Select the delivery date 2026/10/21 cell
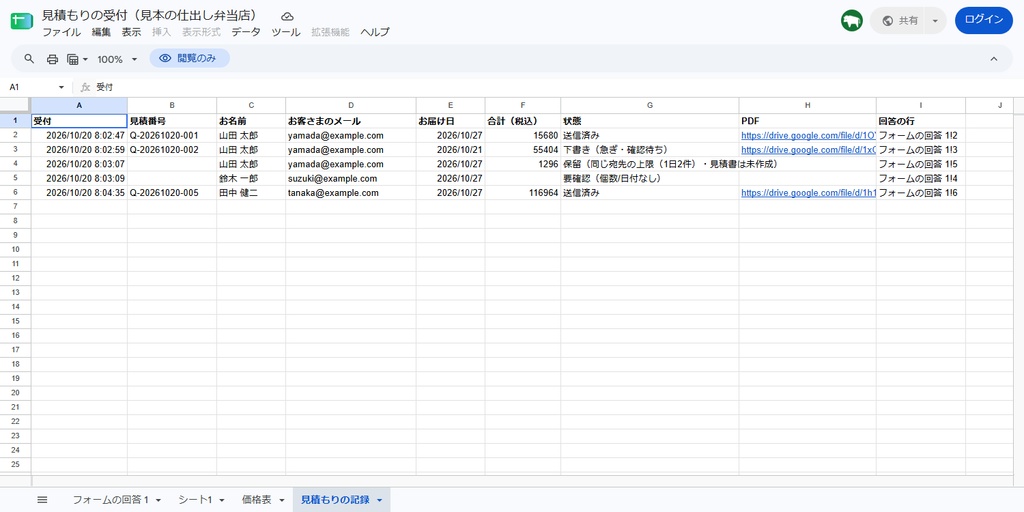The height and width of the screenshot is (512, 1024). (x=451, y=150)
